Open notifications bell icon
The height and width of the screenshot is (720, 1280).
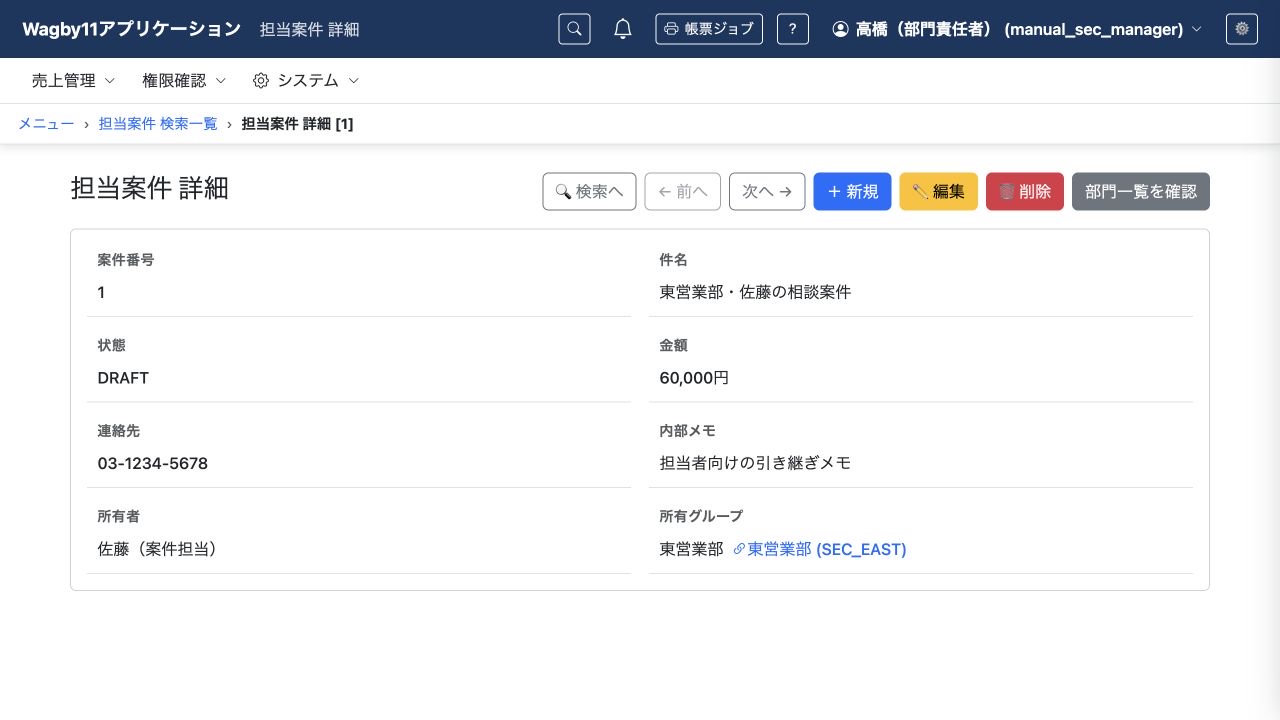click(x=623, y=29)
